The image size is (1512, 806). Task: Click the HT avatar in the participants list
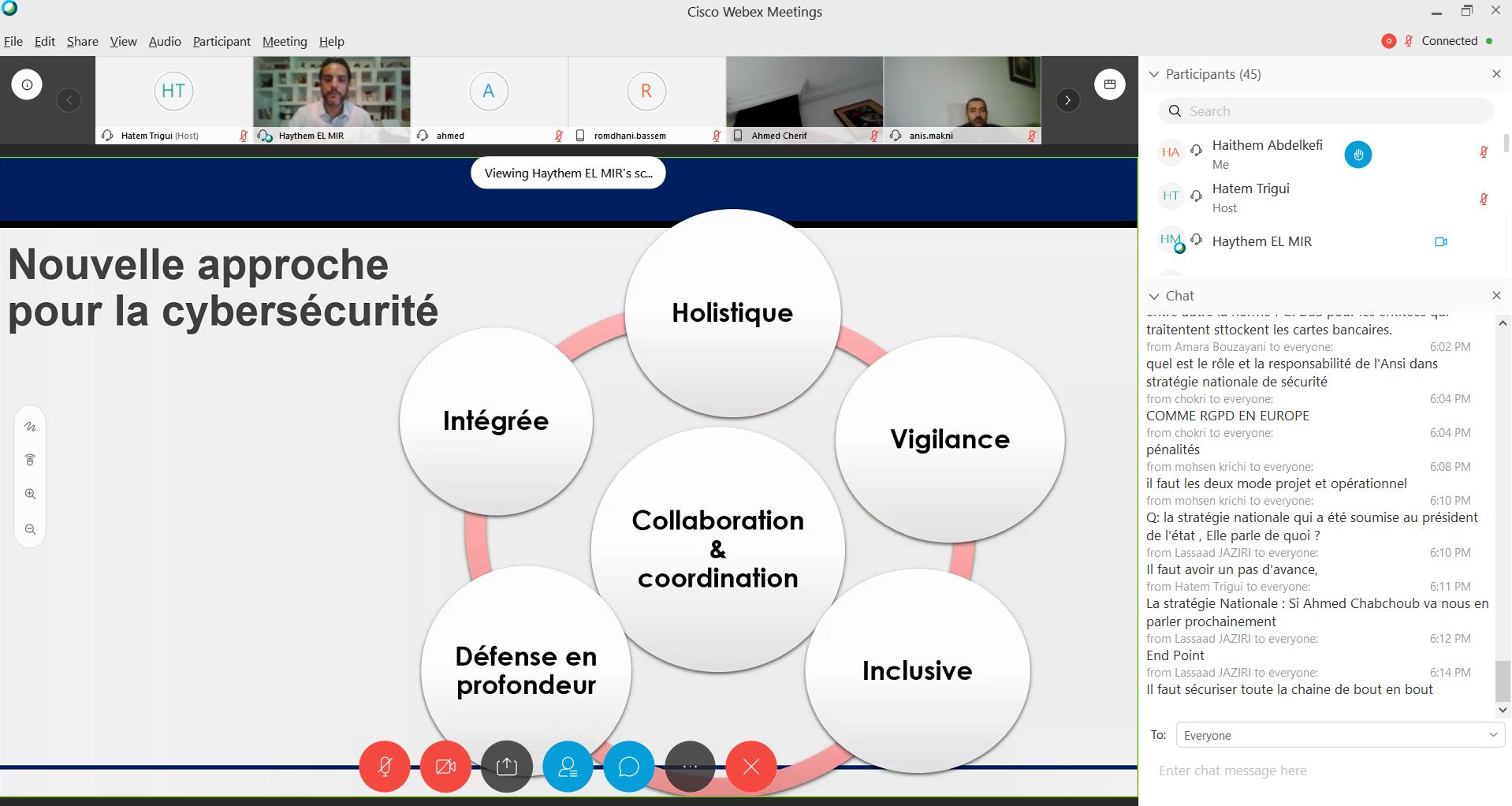pos(1171,196)
